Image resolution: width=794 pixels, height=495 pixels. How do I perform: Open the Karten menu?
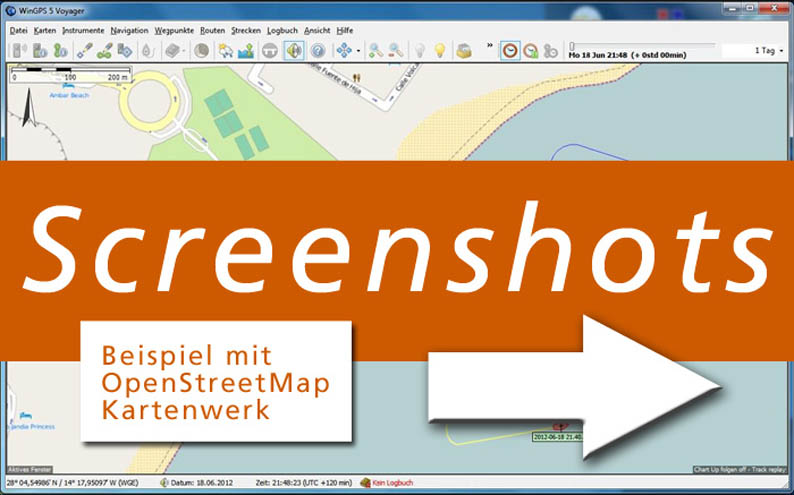point(44,30)
